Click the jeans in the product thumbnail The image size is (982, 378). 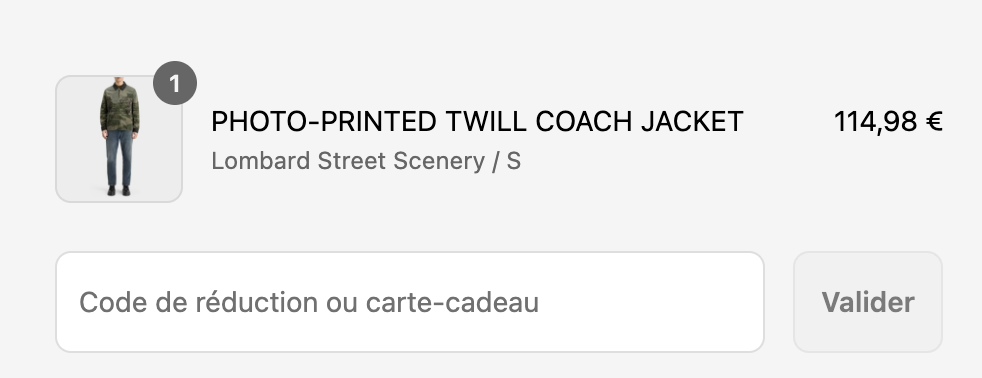tap(119, 158)
